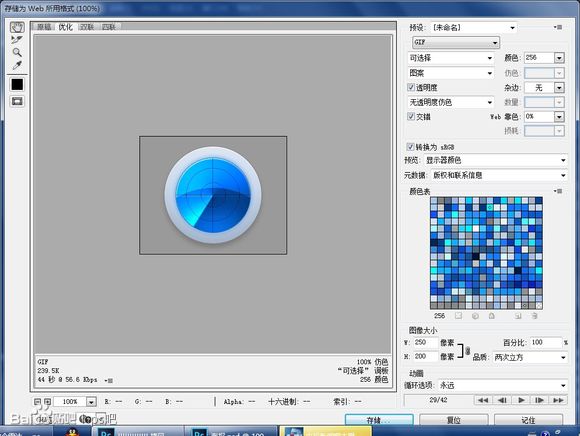Open download speed flyout next to 56.6 Kbps
Image resolution: width=580 pixels, height=436 pixels.
[x=109, y=380]
